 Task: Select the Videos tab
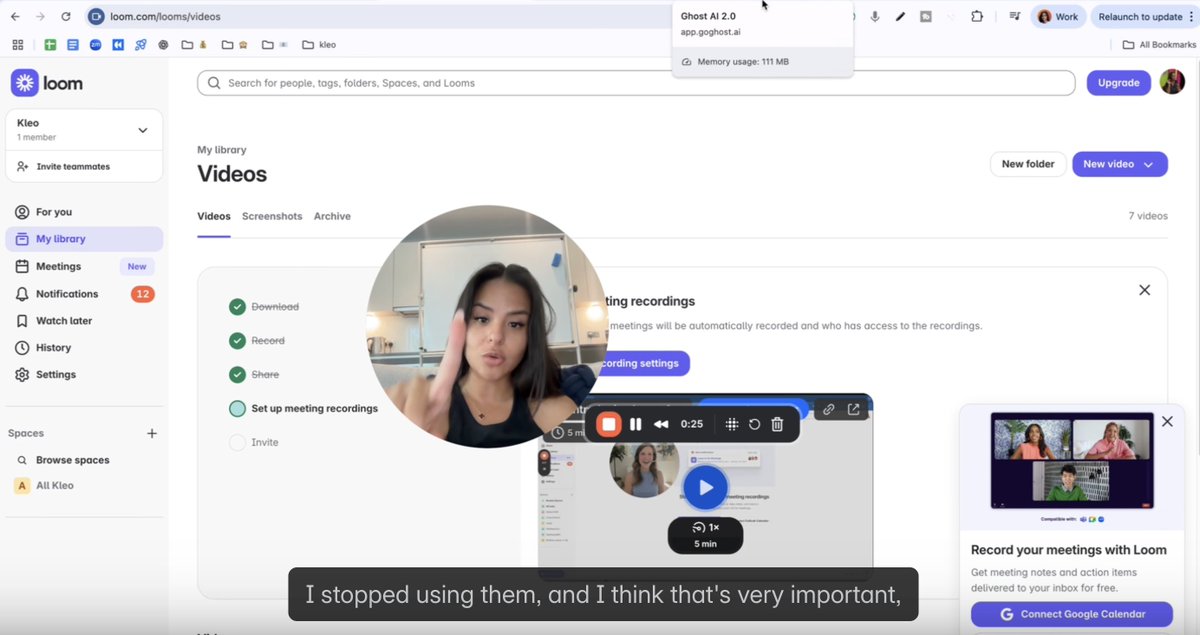[x=214, y=216]
